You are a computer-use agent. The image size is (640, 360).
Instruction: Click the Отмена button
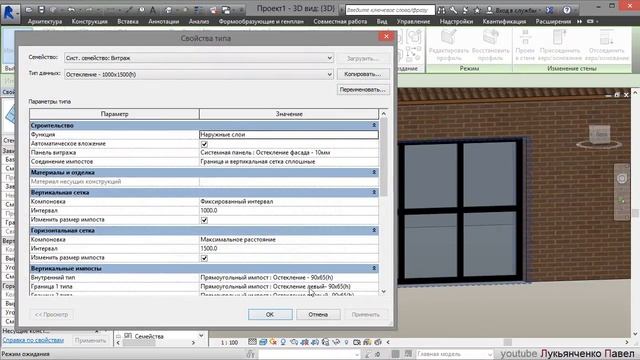tap(318, 314)
